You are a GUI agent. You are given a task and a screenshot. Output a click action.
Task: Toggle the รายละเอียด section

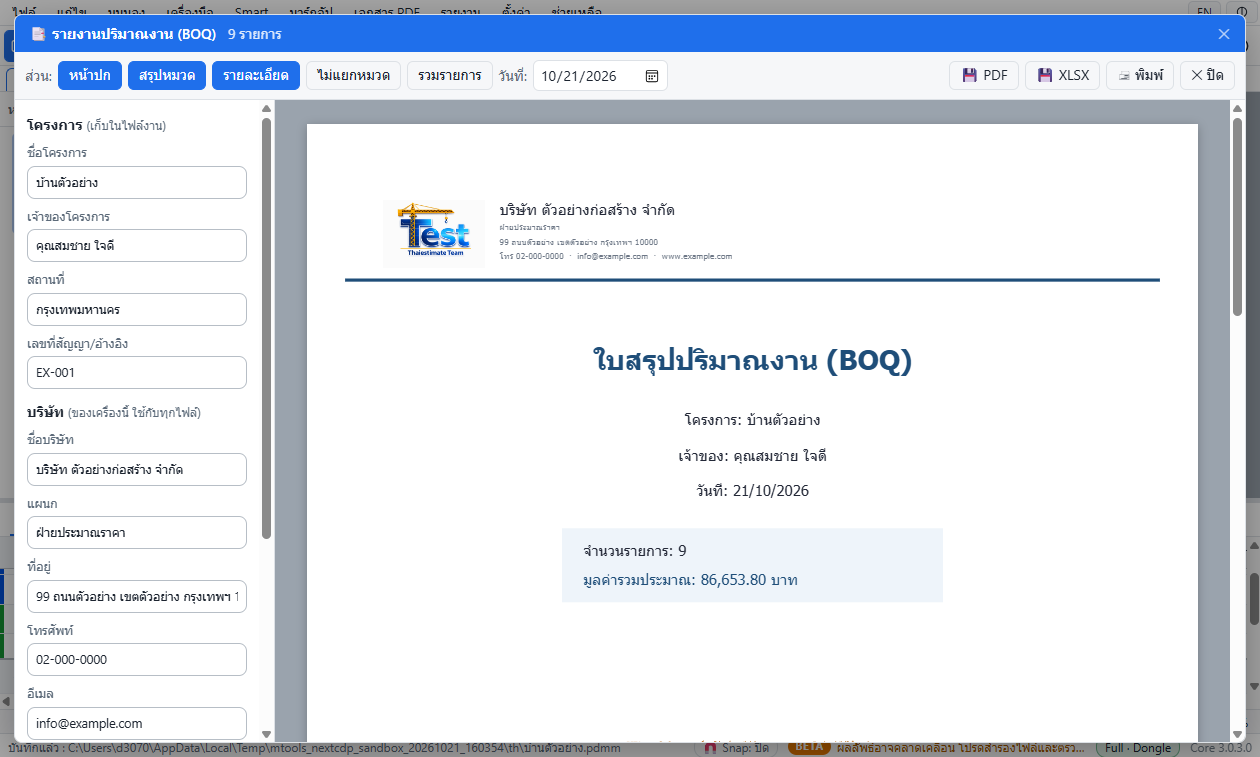256,76
